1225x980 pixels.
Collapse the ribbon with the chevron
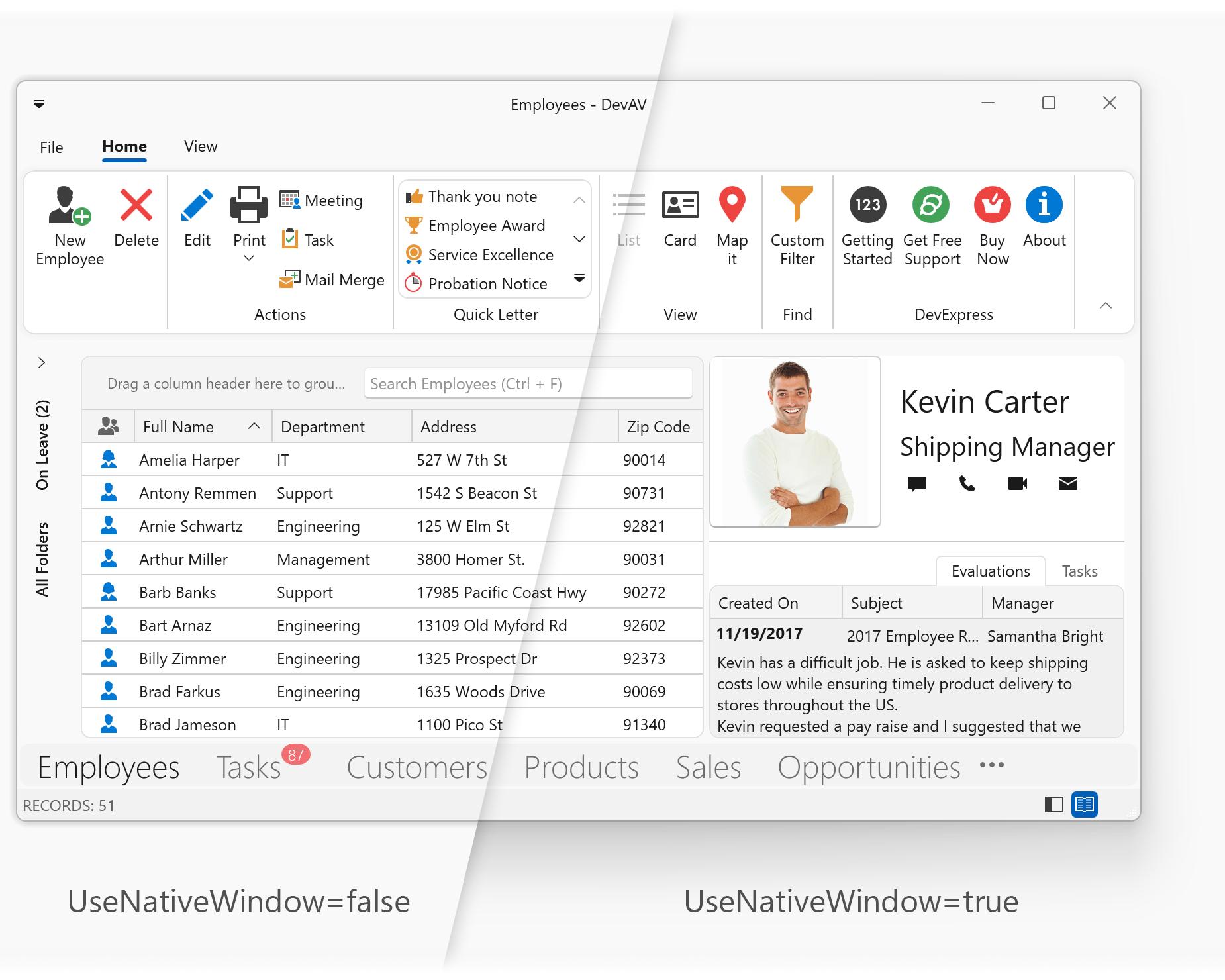point(1105,305)
